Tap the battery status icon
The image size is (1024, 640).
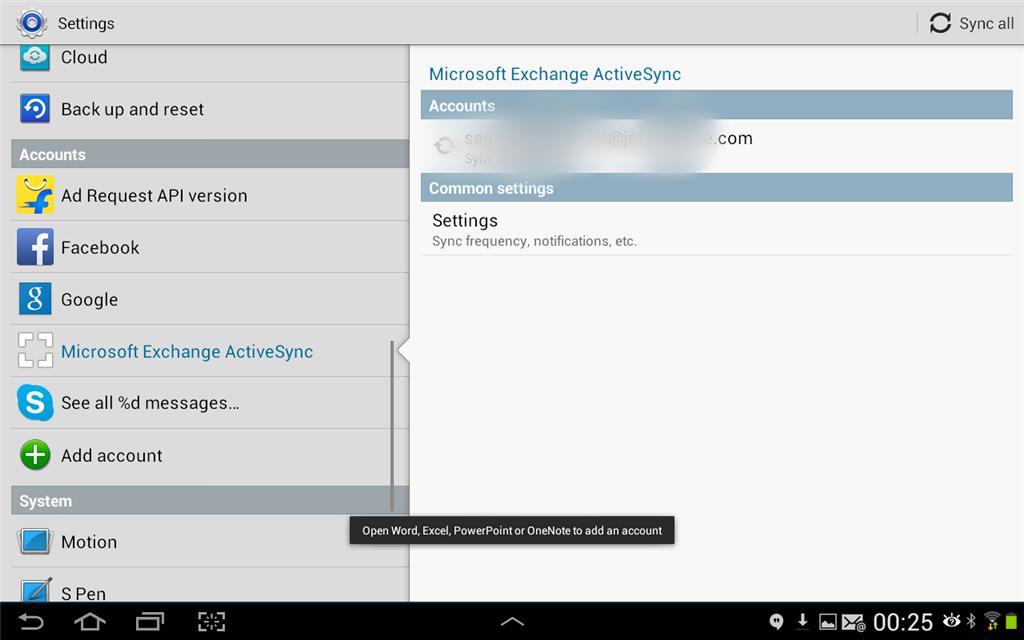click(x=1012, y=620)
